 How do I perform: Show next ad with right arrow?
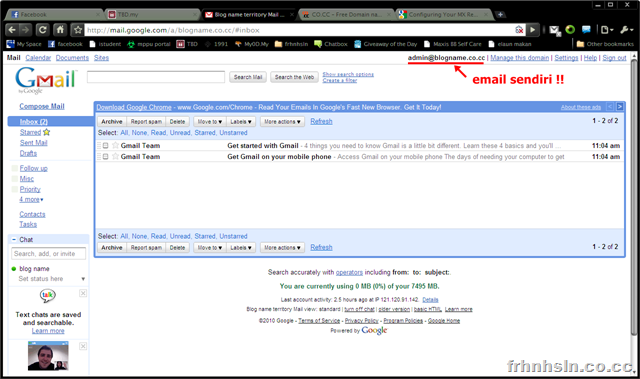coord(620,107)
